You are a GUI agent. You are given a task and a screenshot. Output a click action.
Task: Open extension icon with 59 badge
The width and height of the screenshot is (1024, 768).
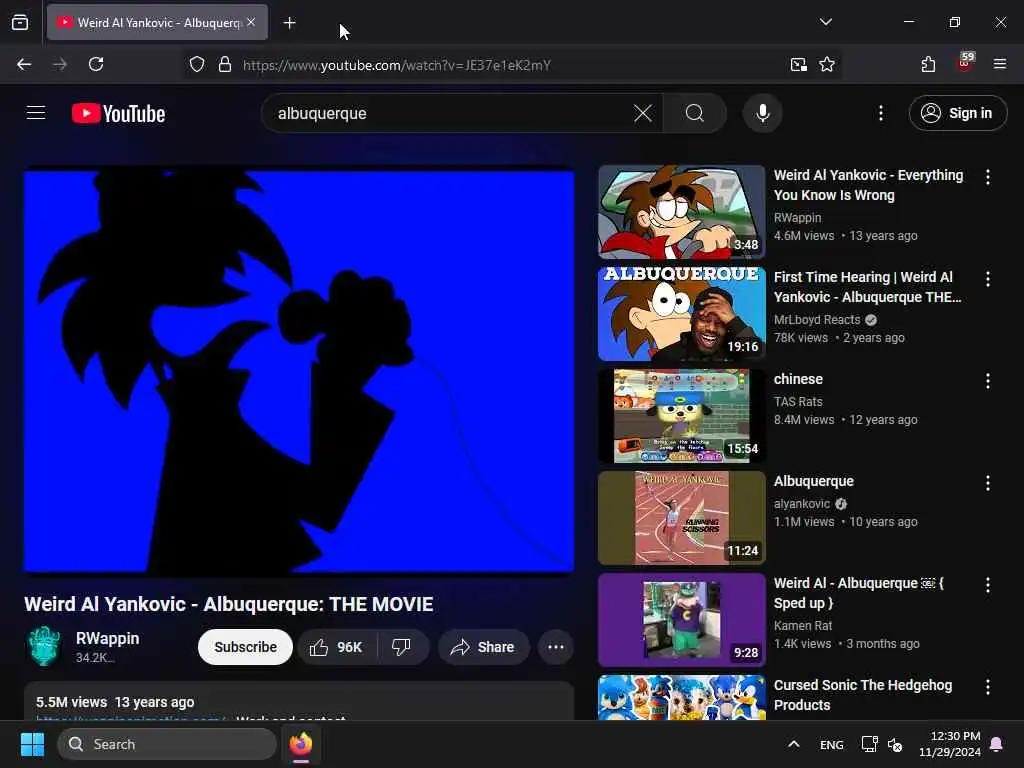tap(965, 63)
